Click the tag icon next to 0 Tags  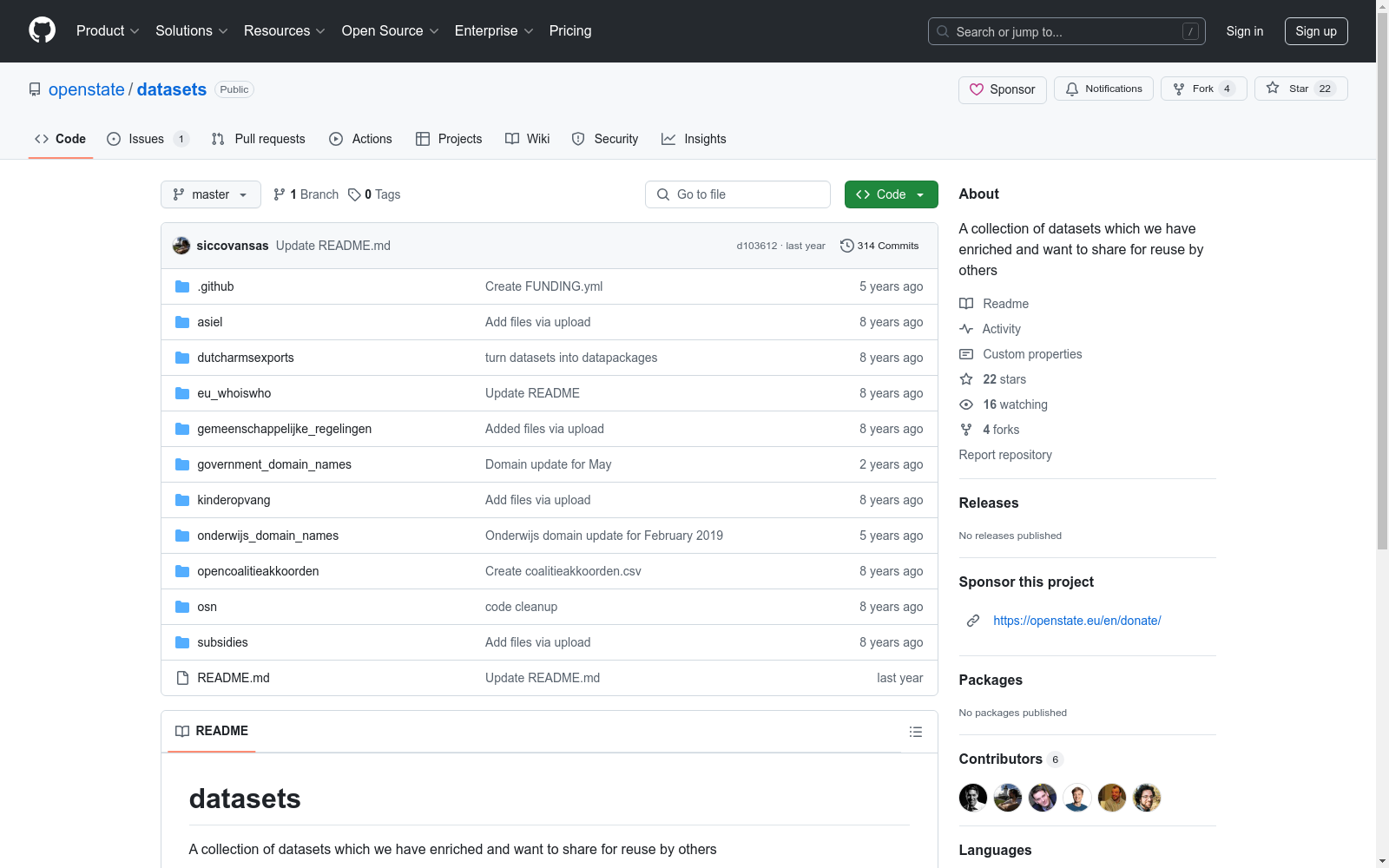(x=354, y=194)
